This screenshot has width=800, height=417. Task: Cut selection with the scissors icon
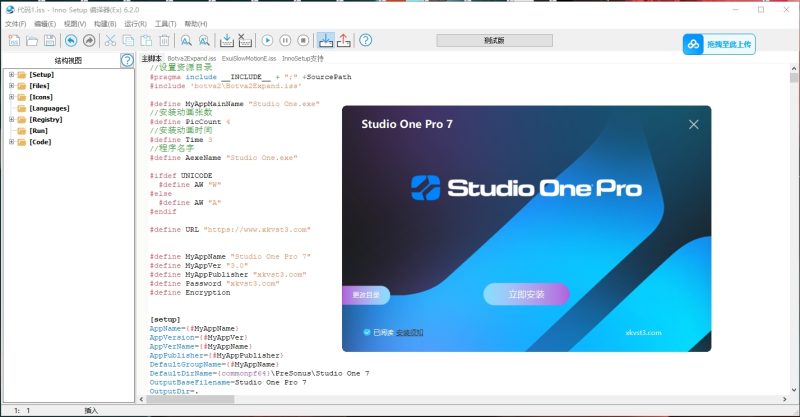(110, 40)
